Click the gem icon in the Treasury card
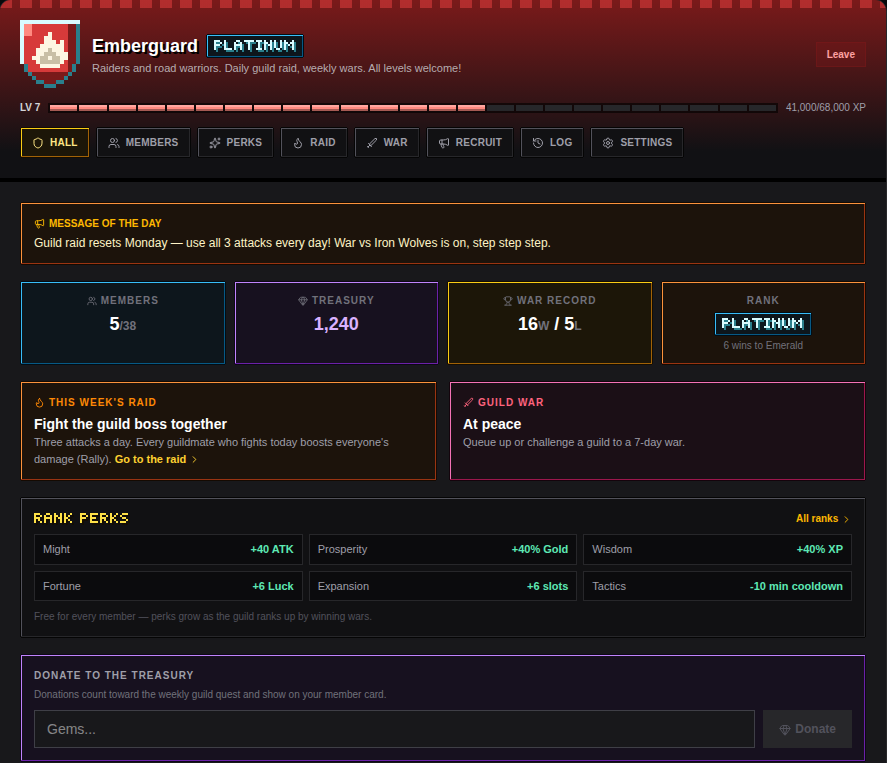This screenshot has height=763, width=887. pos(303,301)
